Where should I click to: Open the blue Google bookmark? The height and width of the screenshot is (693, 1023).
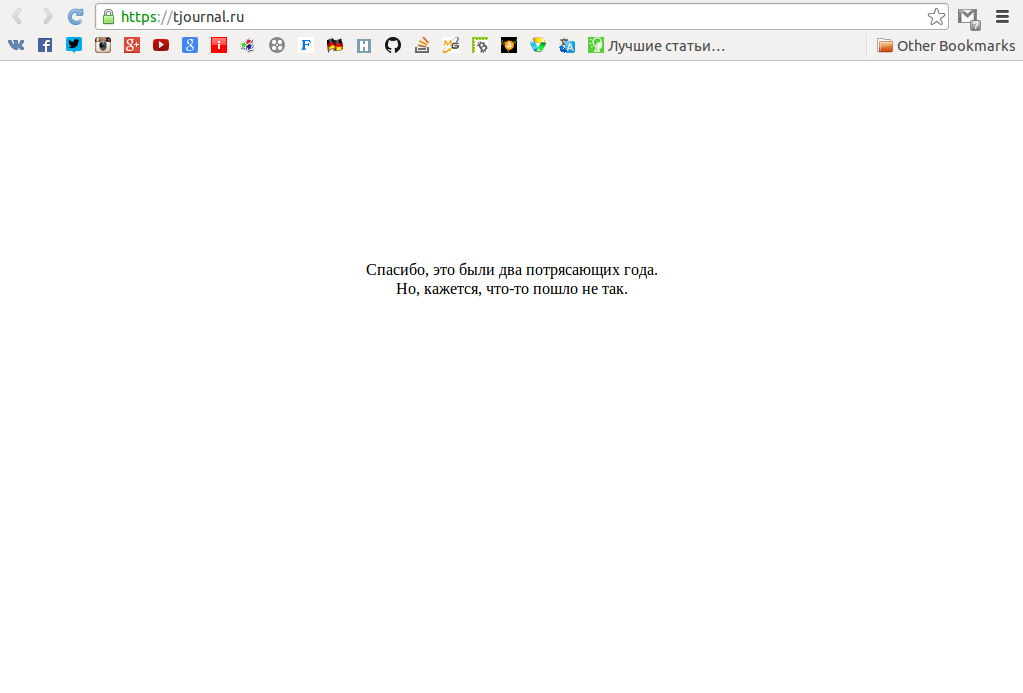(x=190, y=45)
